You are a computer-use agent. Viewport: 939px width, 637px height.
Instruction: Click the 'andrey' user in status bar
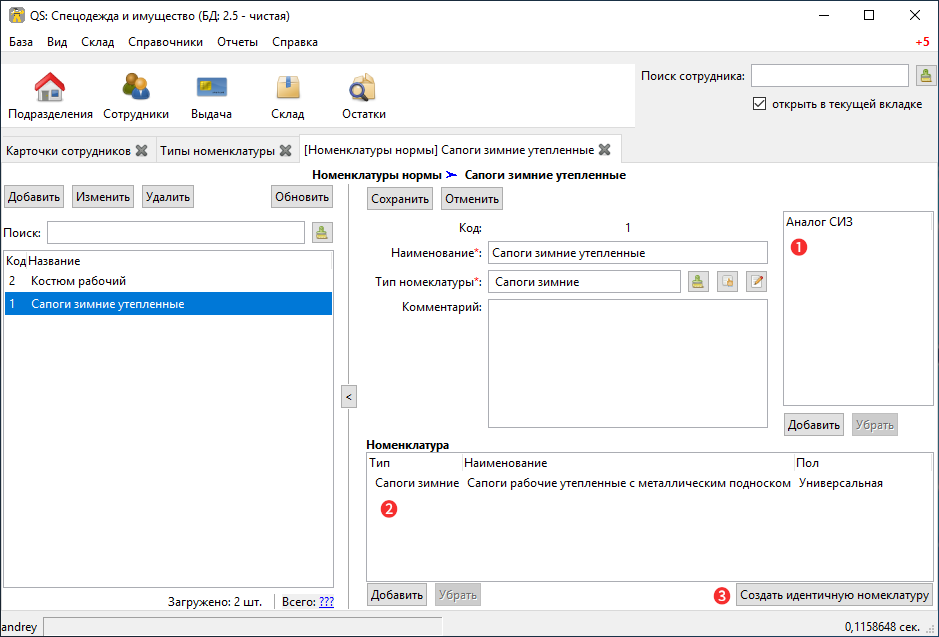19,627
